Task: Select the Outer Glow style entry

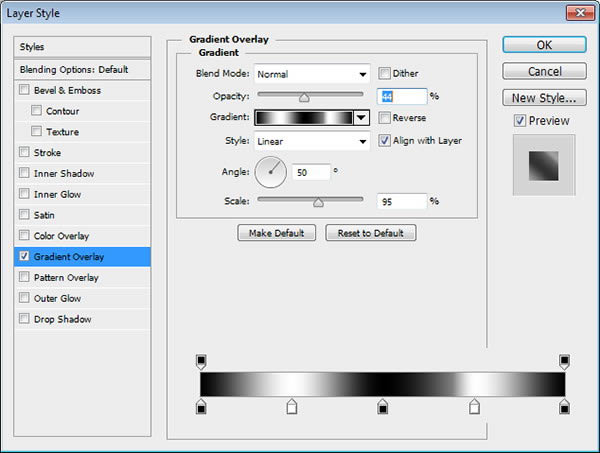Action: tap(82, 298)
